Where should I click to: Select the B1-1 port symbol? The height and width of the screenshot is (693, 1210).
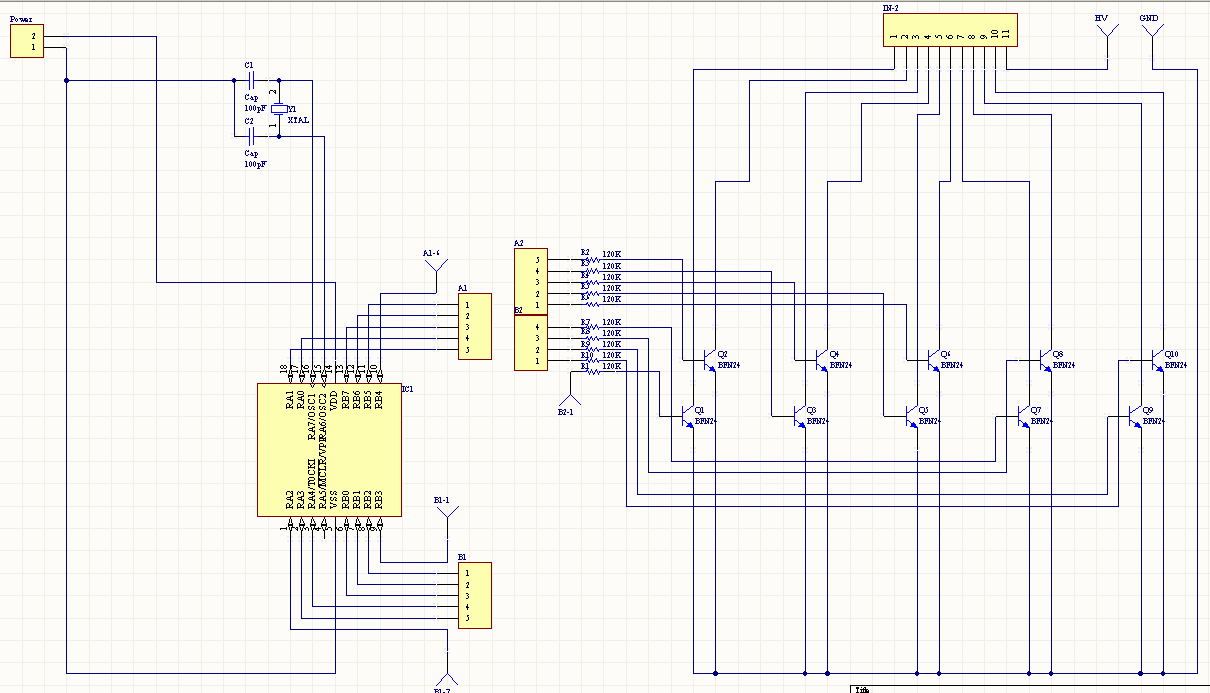448,512
